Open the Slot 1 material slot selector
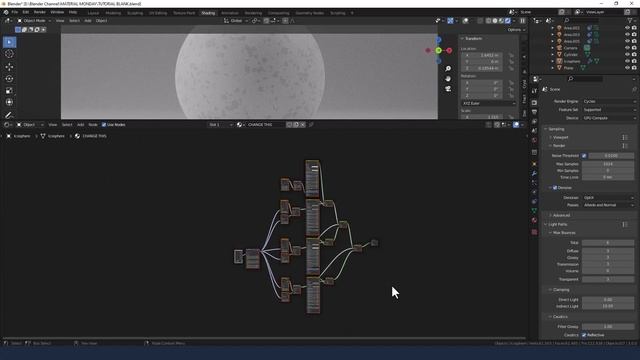Image resolution: width=640 pixels, height=360 pixels. point(220,124)
